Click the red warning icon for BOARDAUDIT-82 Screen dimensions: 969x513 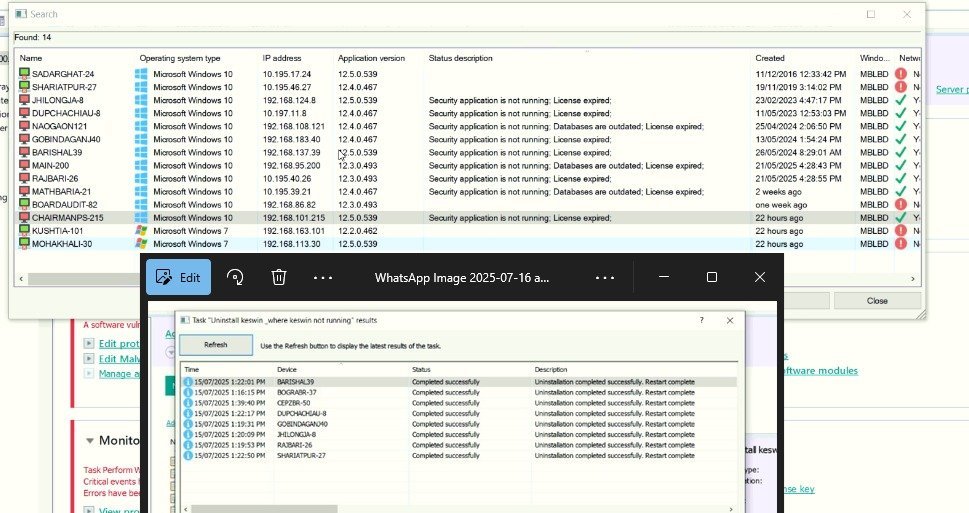901,205
